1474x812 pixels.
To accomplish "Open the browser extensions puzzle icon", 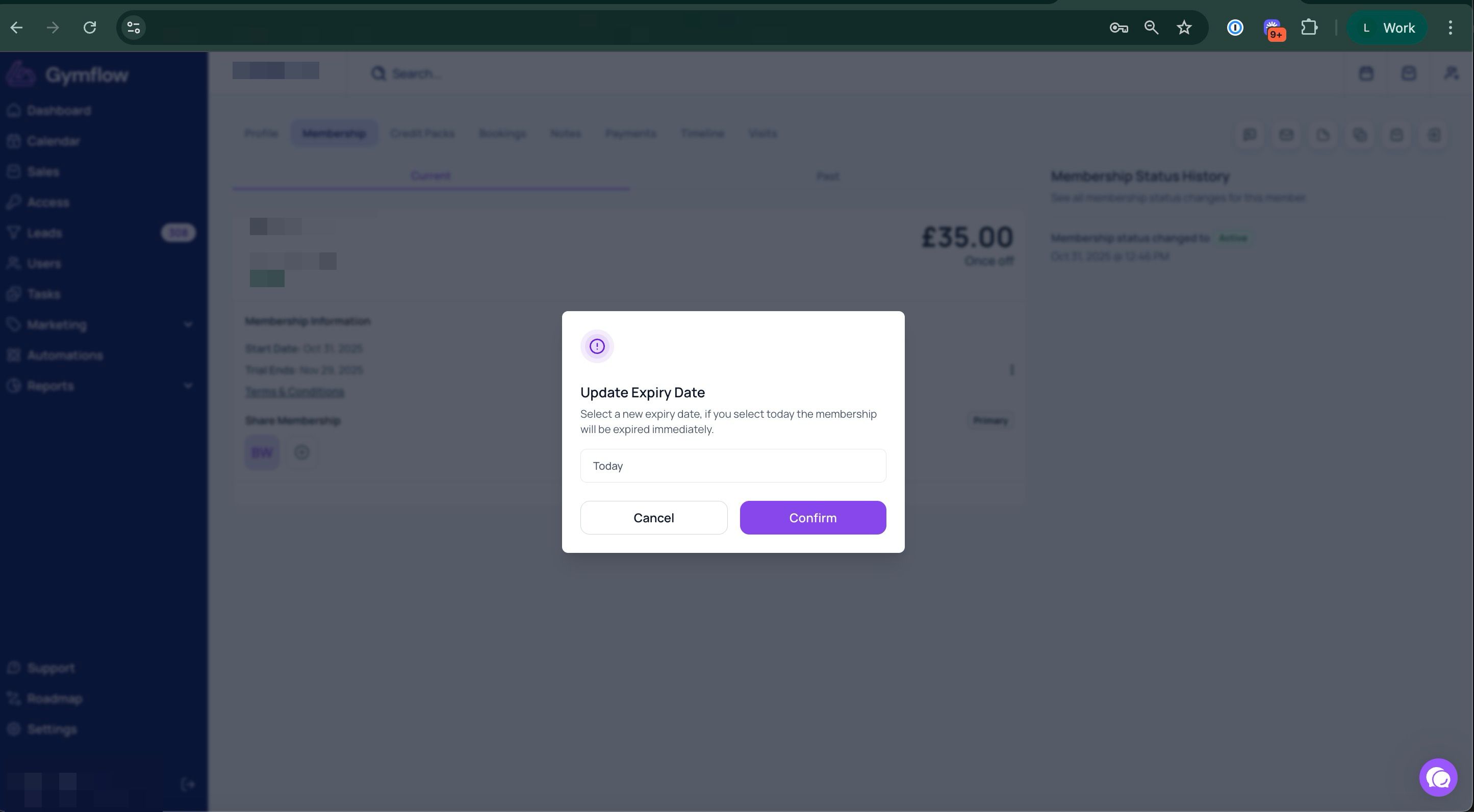I will point(1309,28).
